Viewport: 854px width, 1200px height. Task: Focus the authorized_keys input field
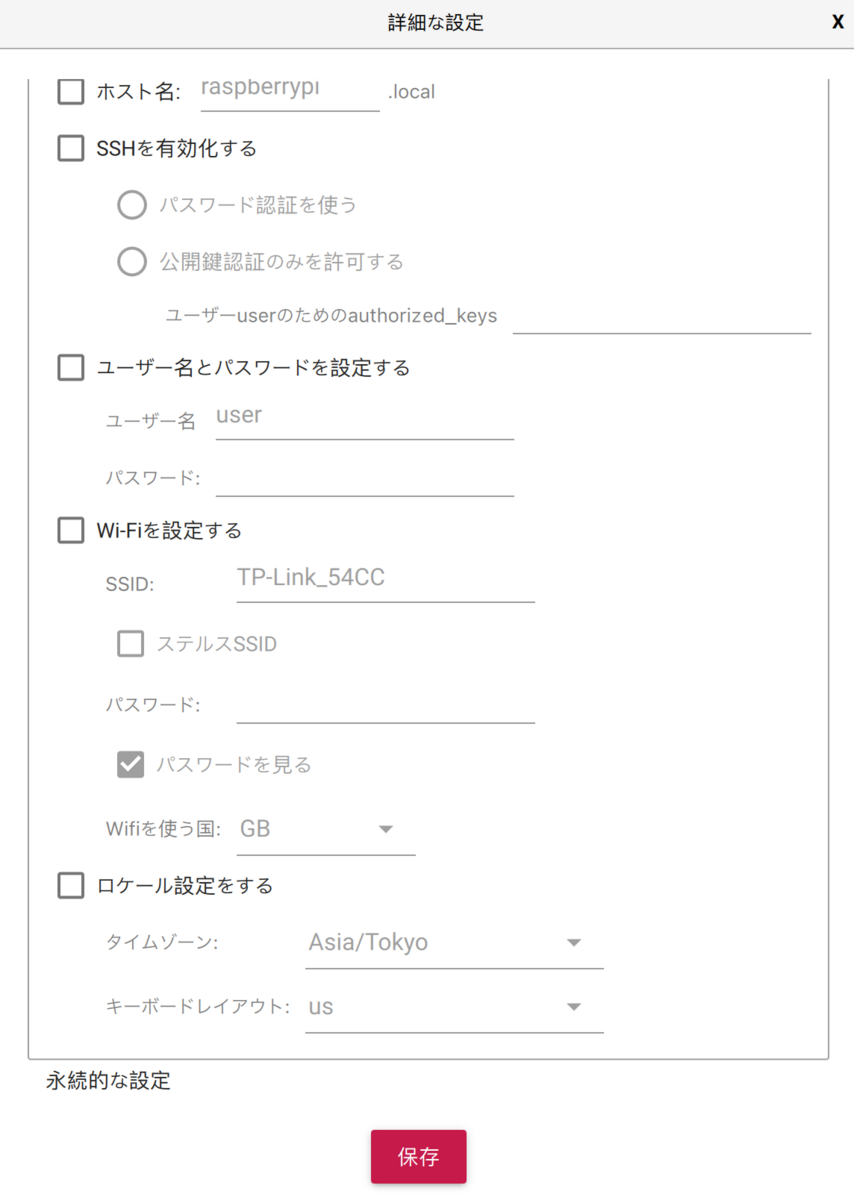pos(661,314)
